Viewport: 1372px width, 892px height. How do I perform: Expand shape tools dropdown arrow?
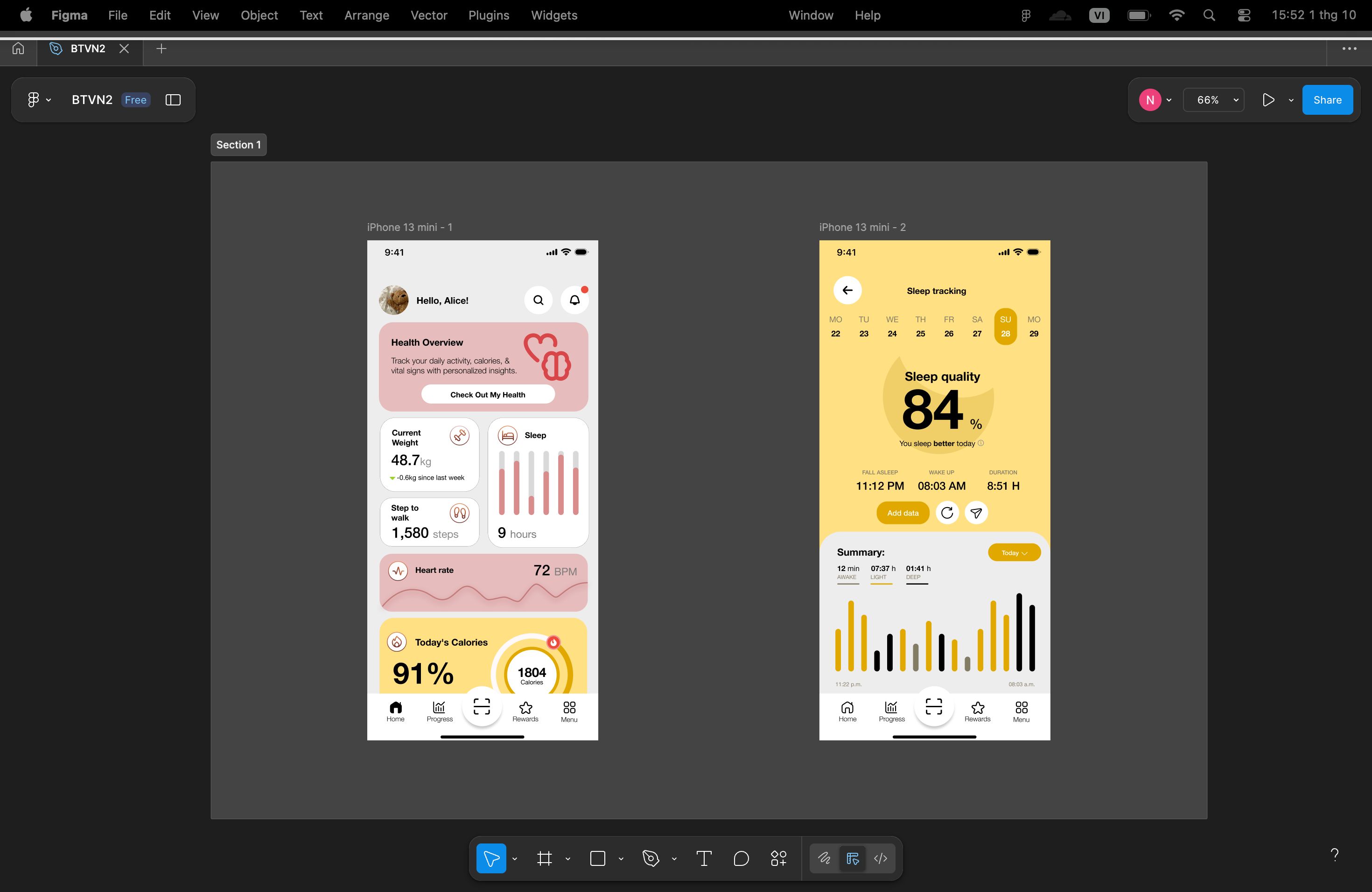click(621, 858)
